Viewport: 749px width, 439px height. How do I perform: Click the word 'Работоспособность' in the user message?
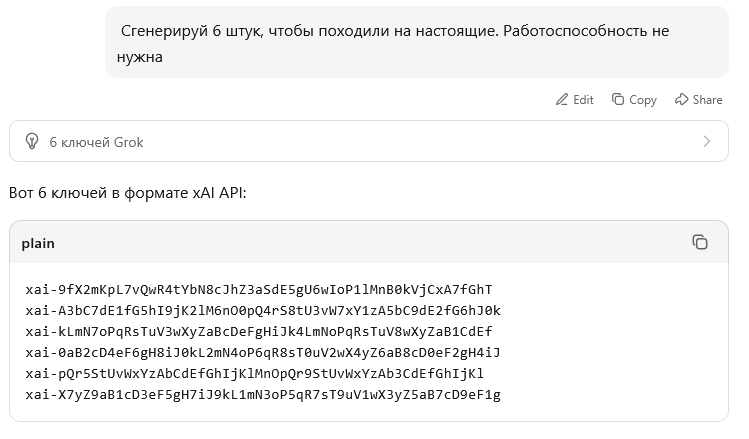pyautogui.click(x=575, y=31)
